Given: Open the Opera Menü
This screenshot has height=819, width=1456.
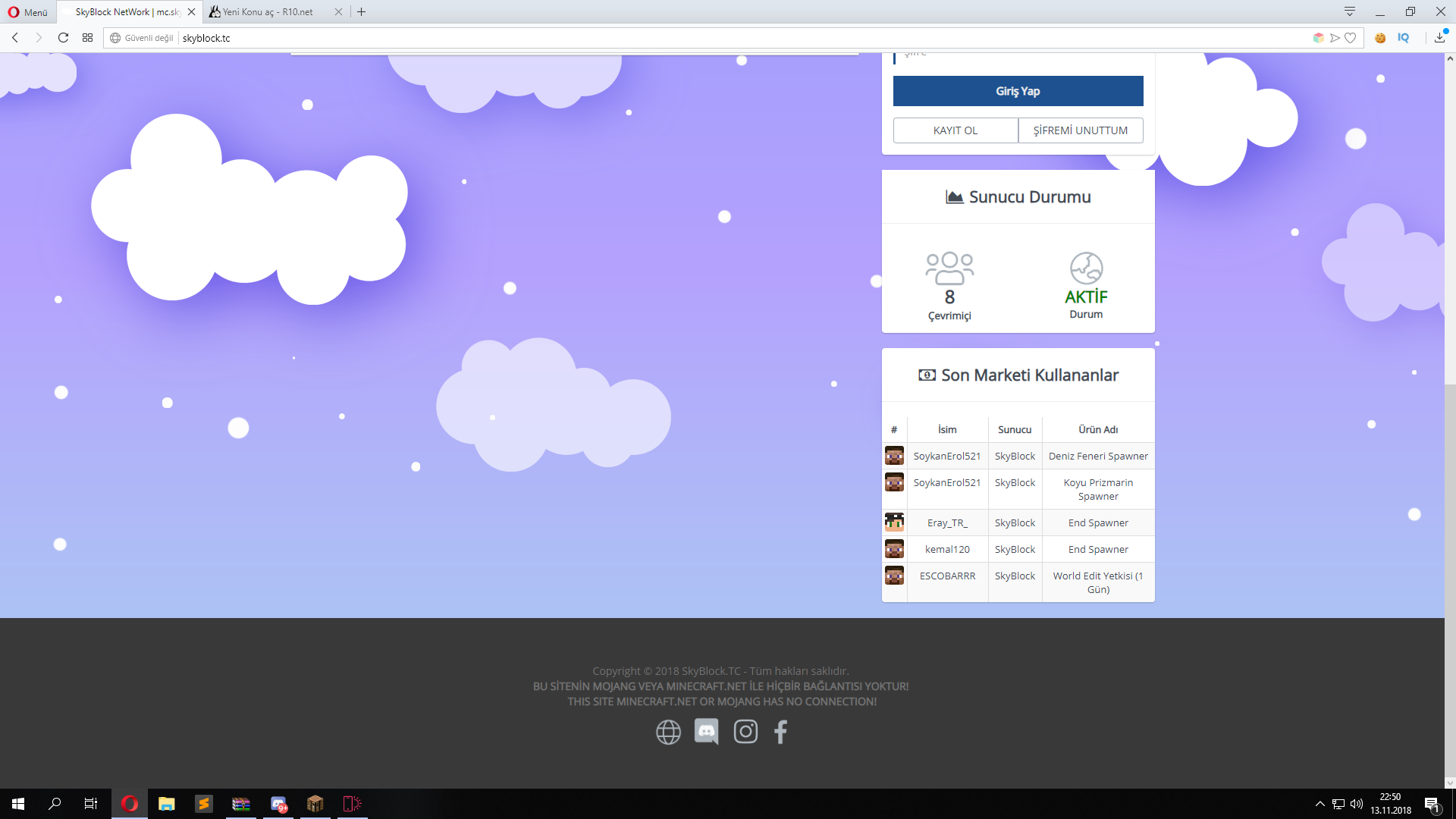Looking at the screenshot, I should pos(28,12).
